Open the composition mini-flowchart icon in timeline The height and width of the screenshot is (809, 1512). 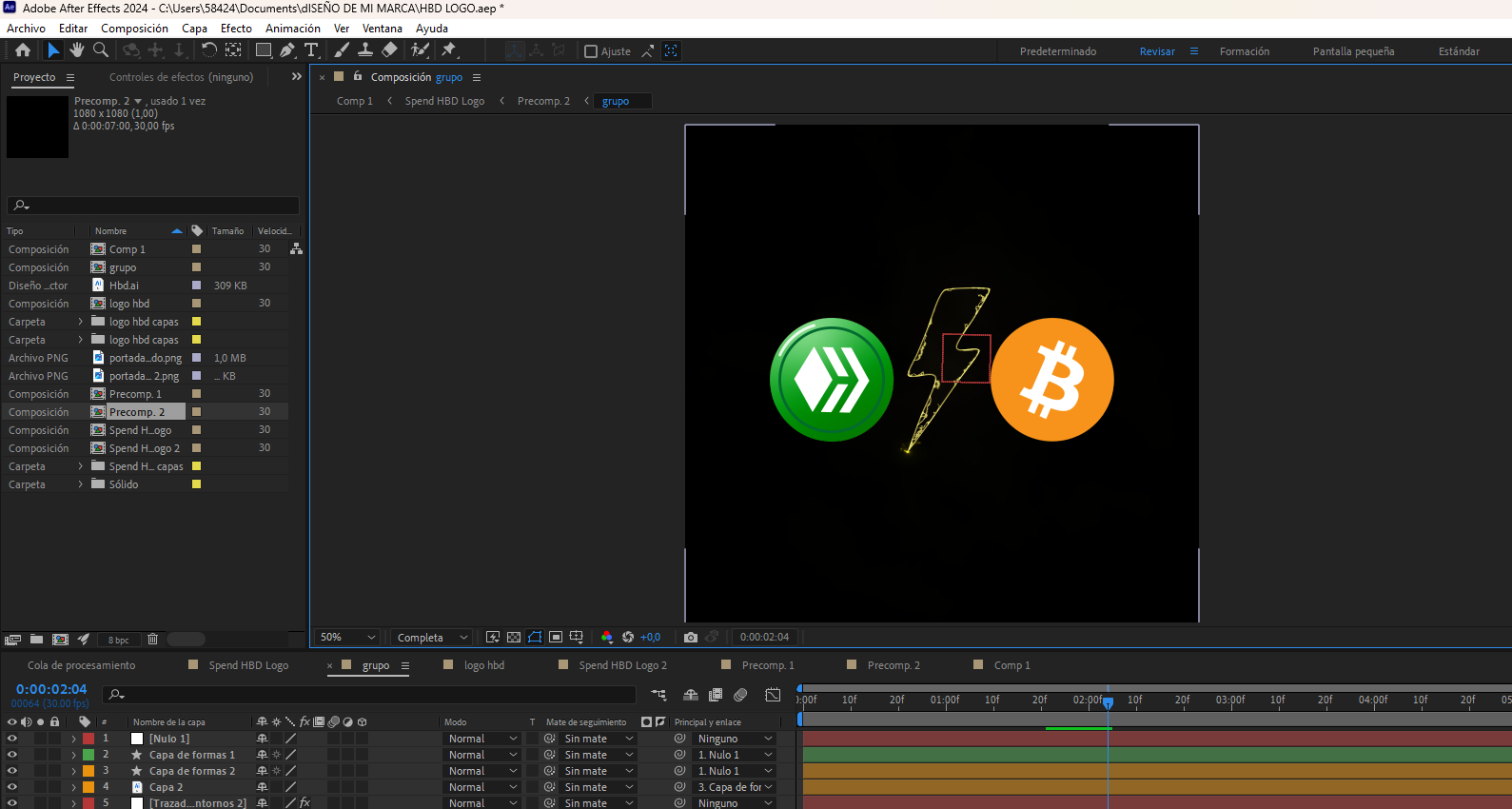(x=658, y=695)
